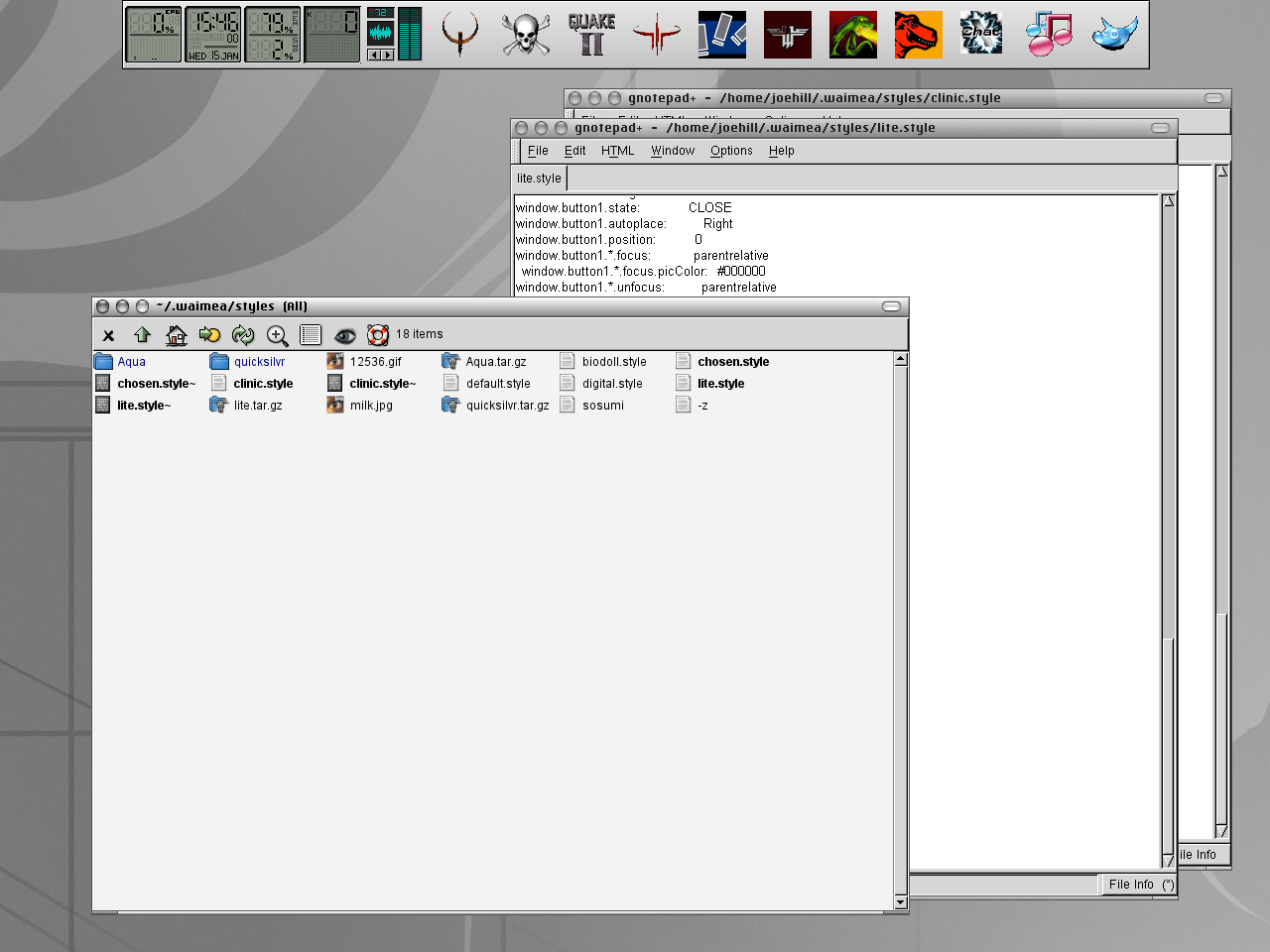1270x952 pixels.
Task: Click the CPU monitor dock applet
Action: pos(154,35)
